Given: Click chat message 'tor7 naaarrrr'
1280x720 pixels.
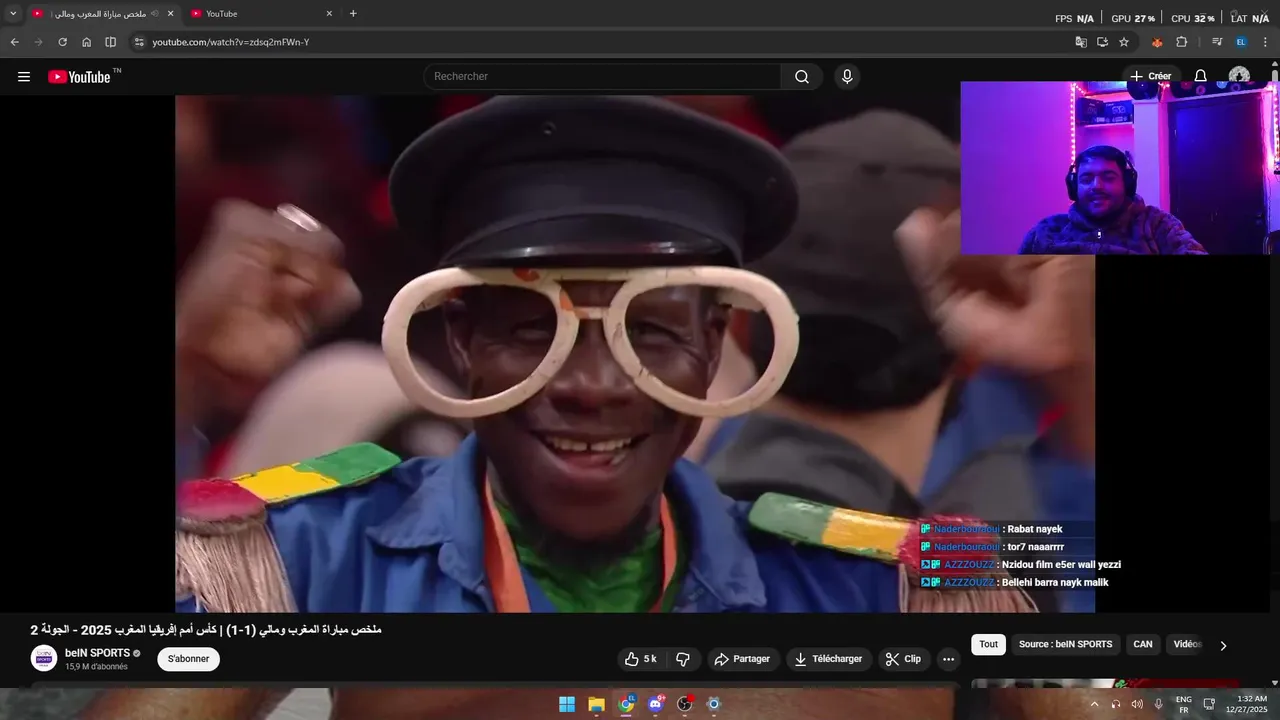Looking at the screenshot, I should (x=1036, y=547).
